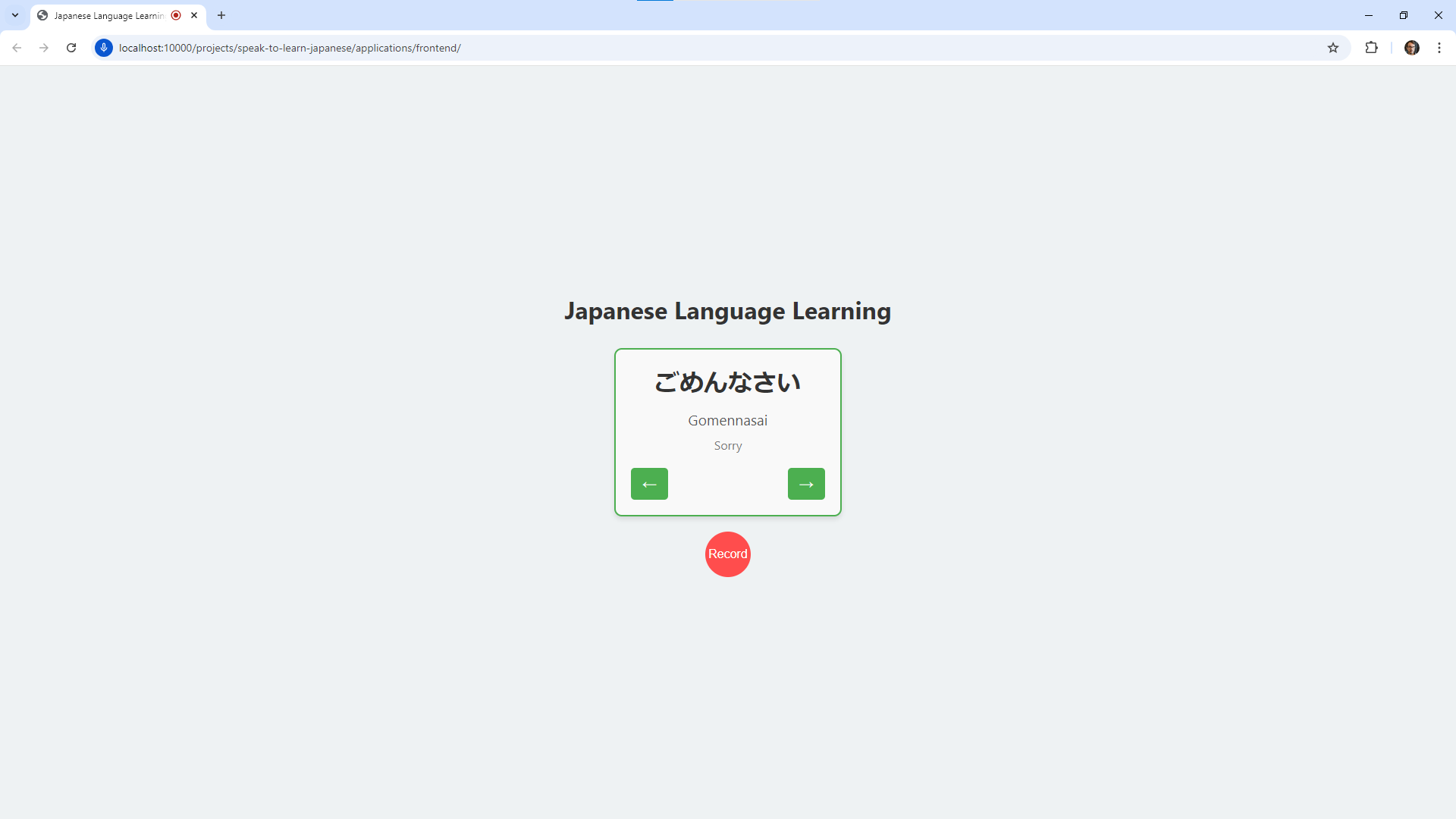The width and height of the screenshot is (1456, 819).
Task: Click the localhost URL address field
Action: (x=290, y=48)
